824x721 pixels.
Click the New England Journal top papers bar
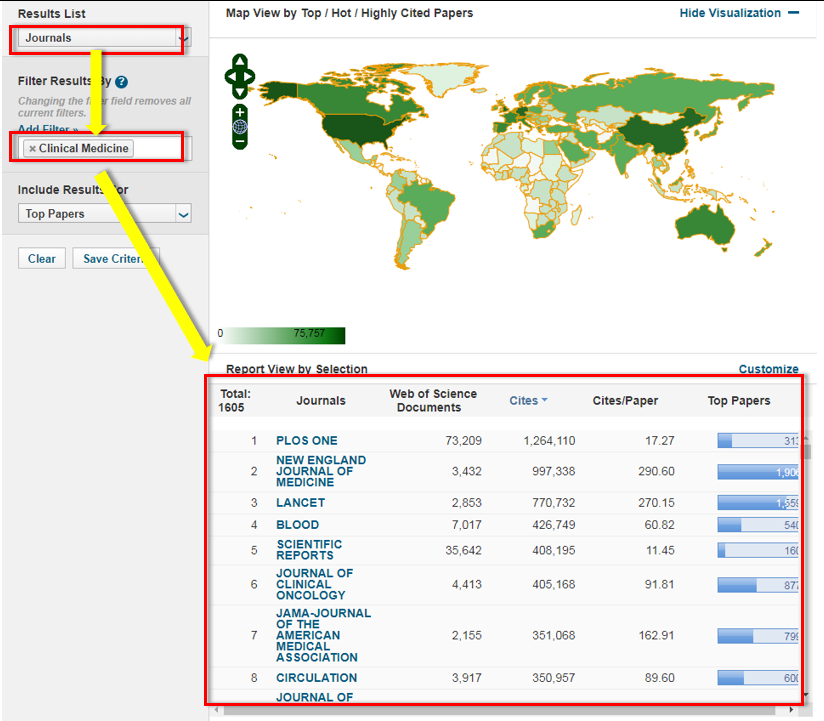(x=758, y=471)
